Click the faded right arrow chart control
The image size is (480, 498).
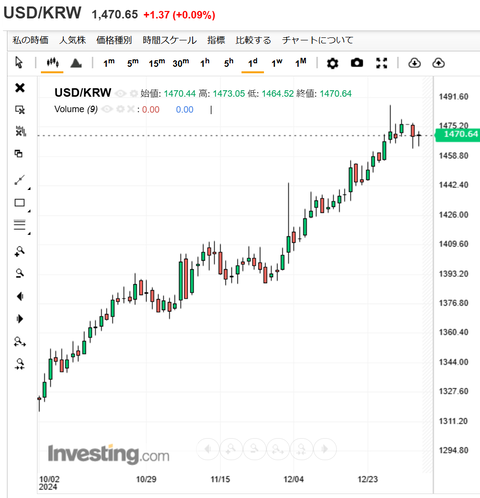(x=325, y=449)
